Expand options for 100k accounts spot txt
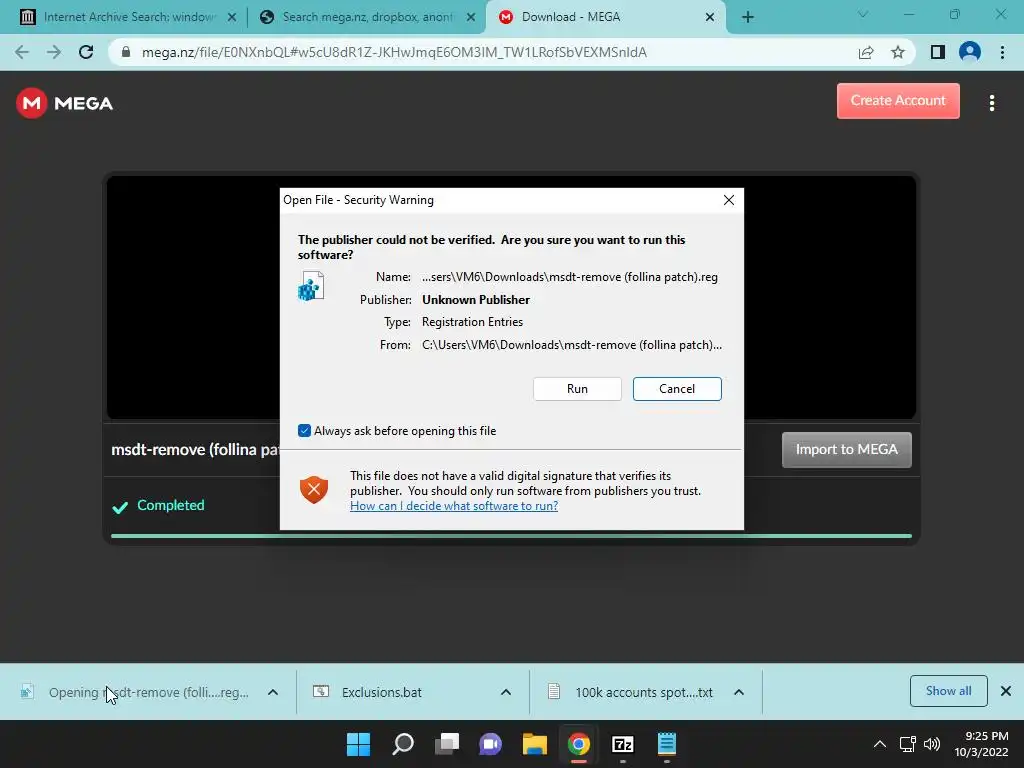The width and height of the screenshot is (1024, 768). (739, 692)
